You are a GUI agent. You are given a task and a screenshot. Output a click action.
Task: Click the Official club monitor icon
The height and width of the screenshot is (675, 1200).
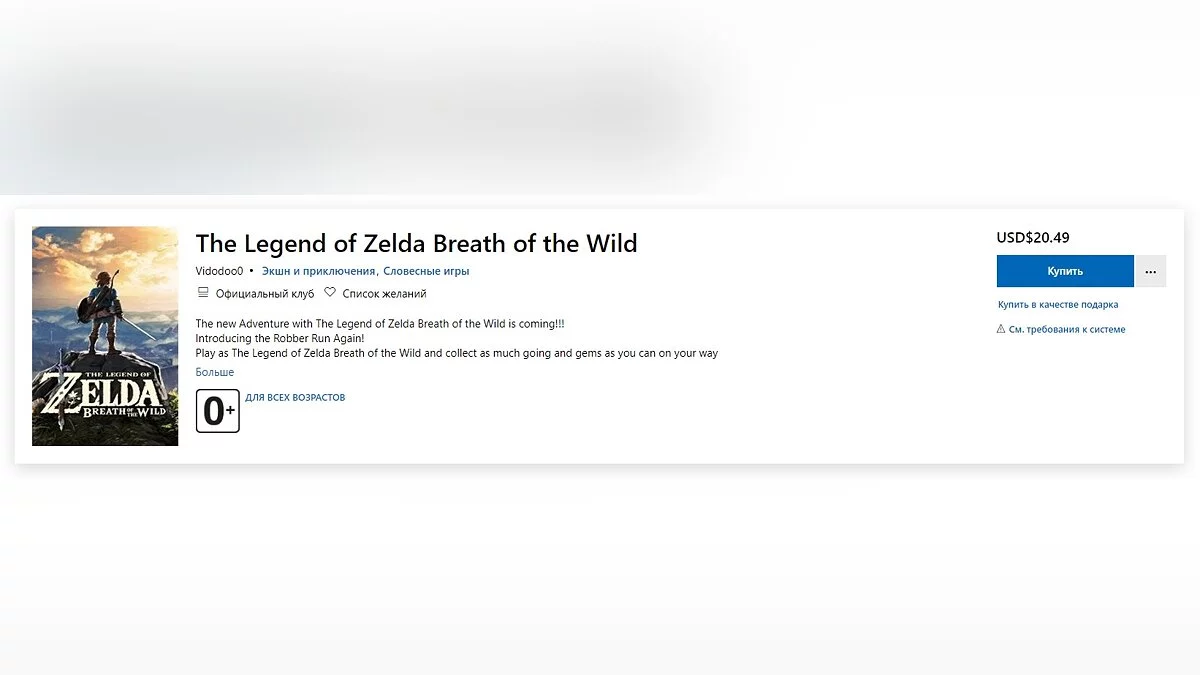pos(203,294)
